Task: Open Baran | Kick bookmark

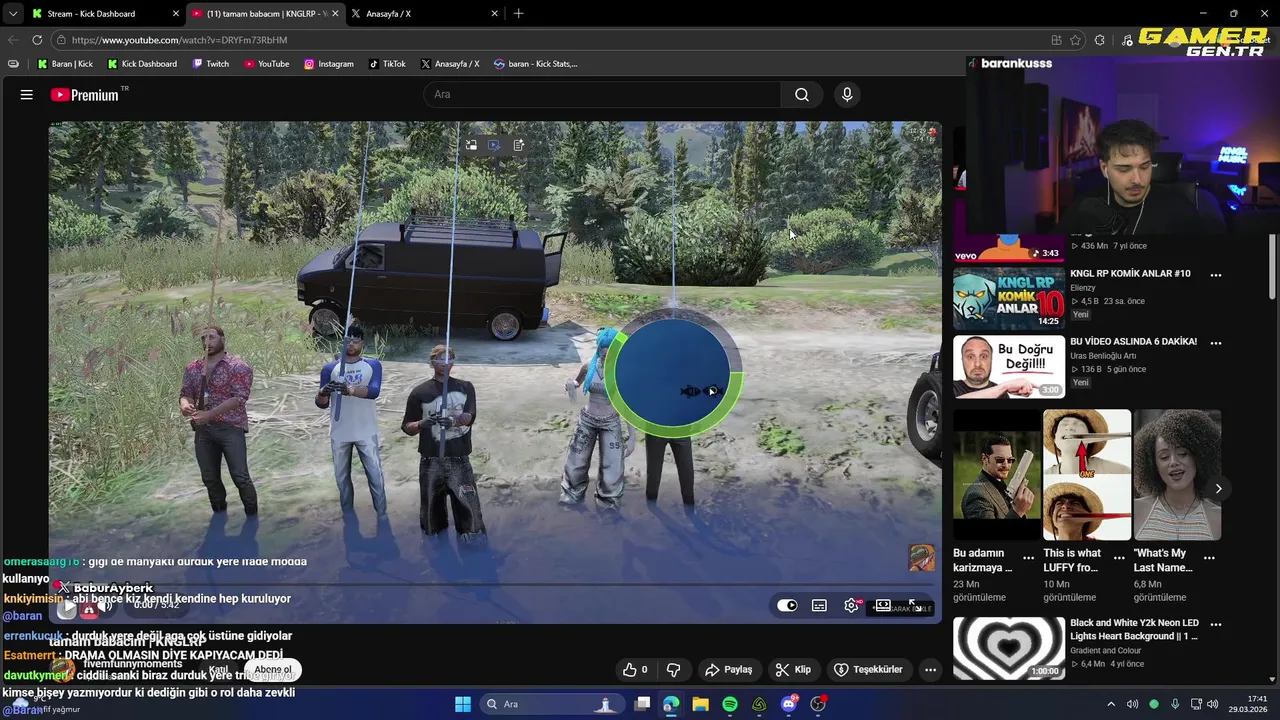Action: click(65, 64)
